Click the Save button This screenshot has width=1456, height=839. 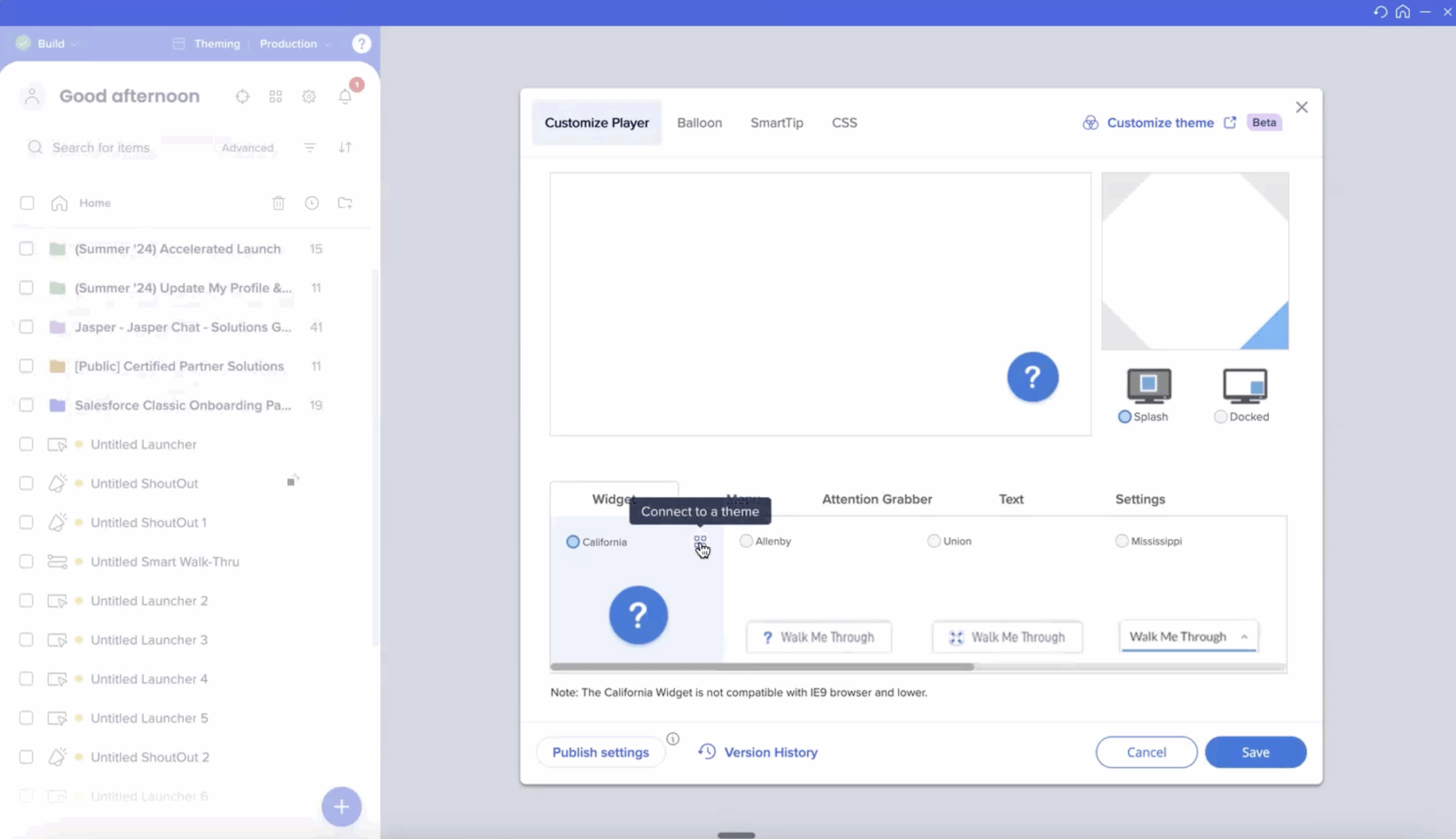1255,752
